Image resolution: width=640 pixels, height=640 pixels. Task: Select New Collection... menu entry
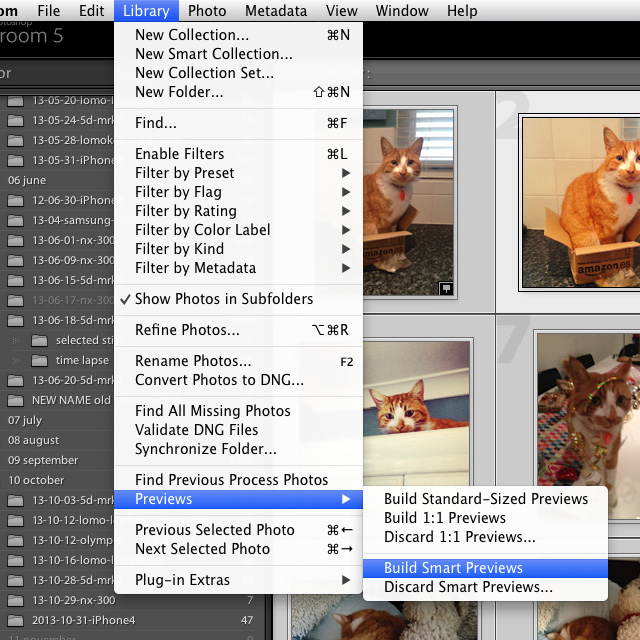click(x=238, y=35)
